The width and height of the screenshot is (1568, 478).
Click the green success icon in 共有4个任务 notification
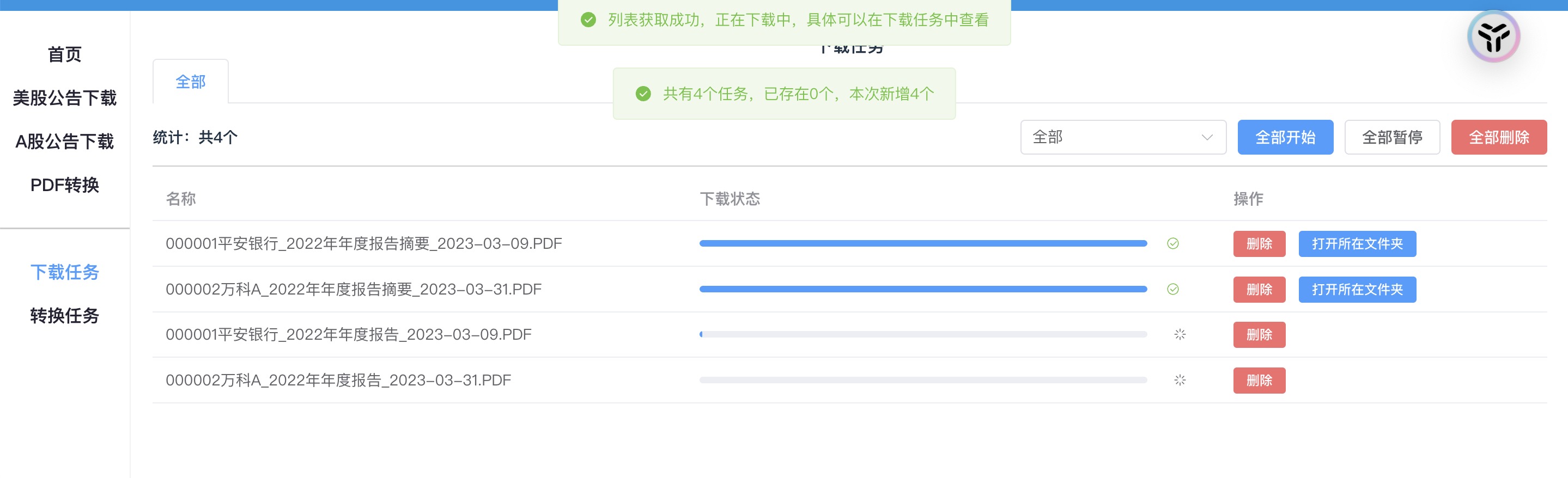643,94
